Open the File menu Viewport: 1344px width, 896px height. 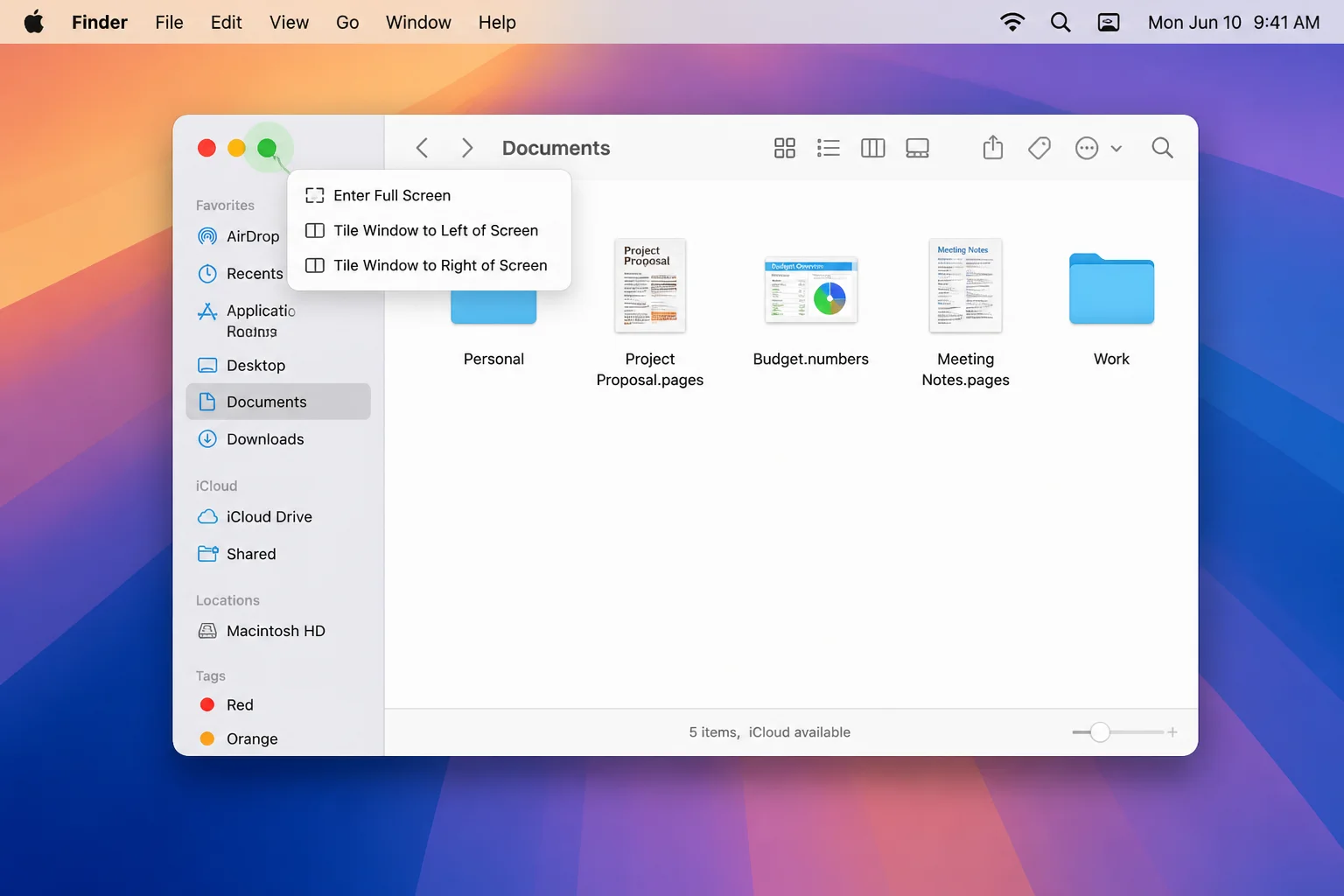(x=170, y=22)
